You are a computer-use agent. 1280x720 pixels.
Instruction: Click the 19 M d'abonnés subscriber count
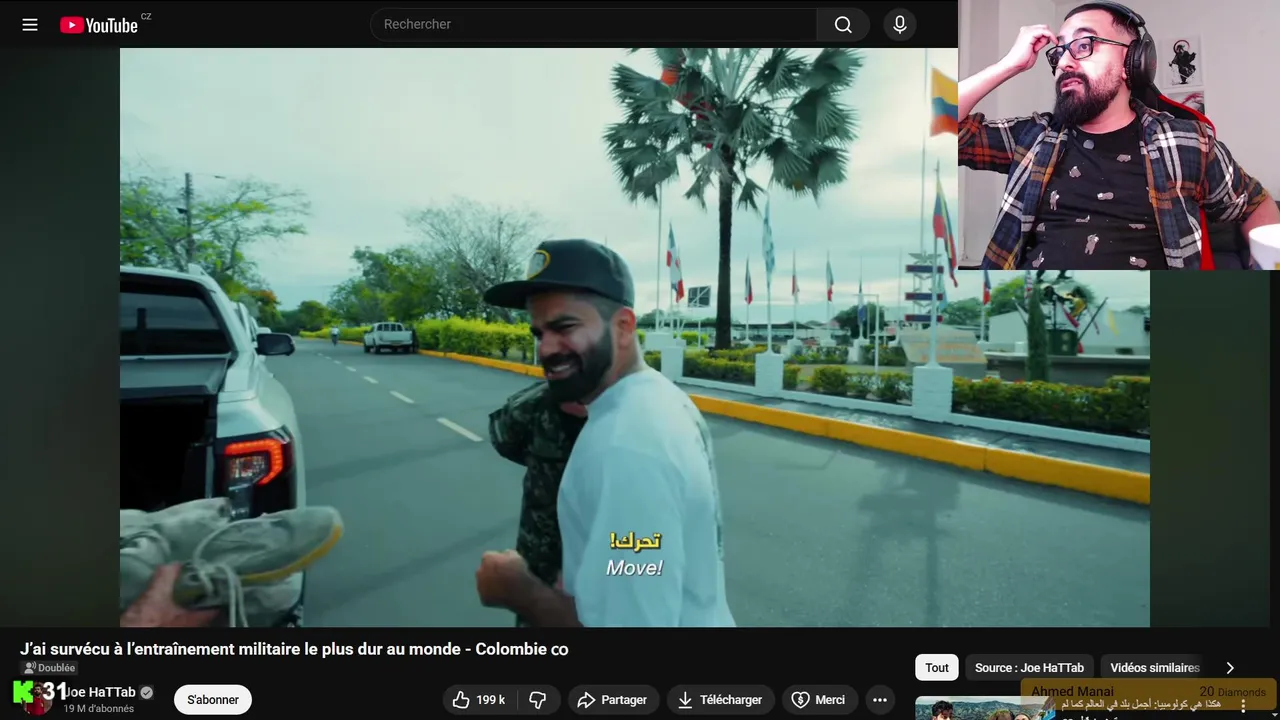(x=99, y=709)
